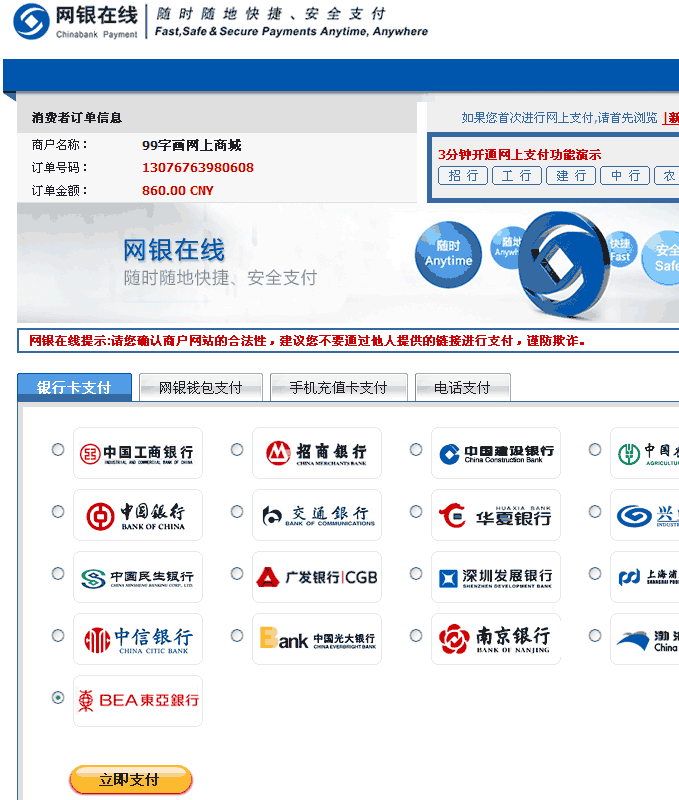The width and height of the screenshot is (679, 800).
Task: Switch to the 网银钱包支付 tab
Action: [x=200, y=388]
